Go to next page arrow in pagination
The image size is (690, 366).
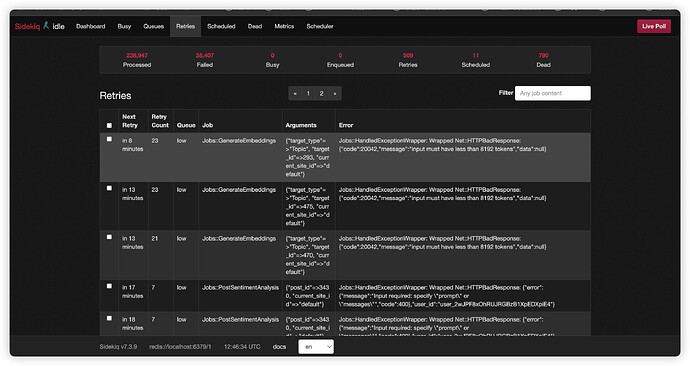[x=335, y=94]
